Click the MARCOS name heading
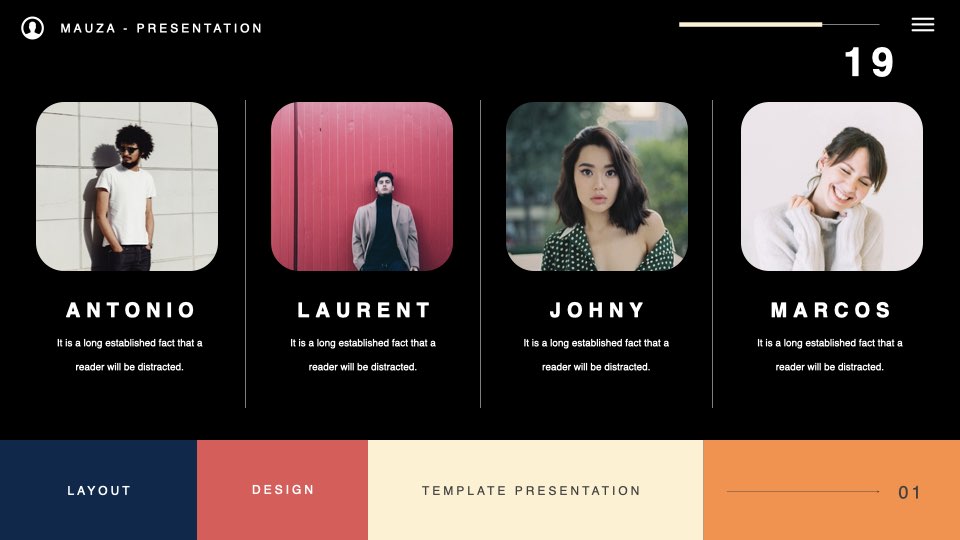The image size is (960, 540). (831, 310)
